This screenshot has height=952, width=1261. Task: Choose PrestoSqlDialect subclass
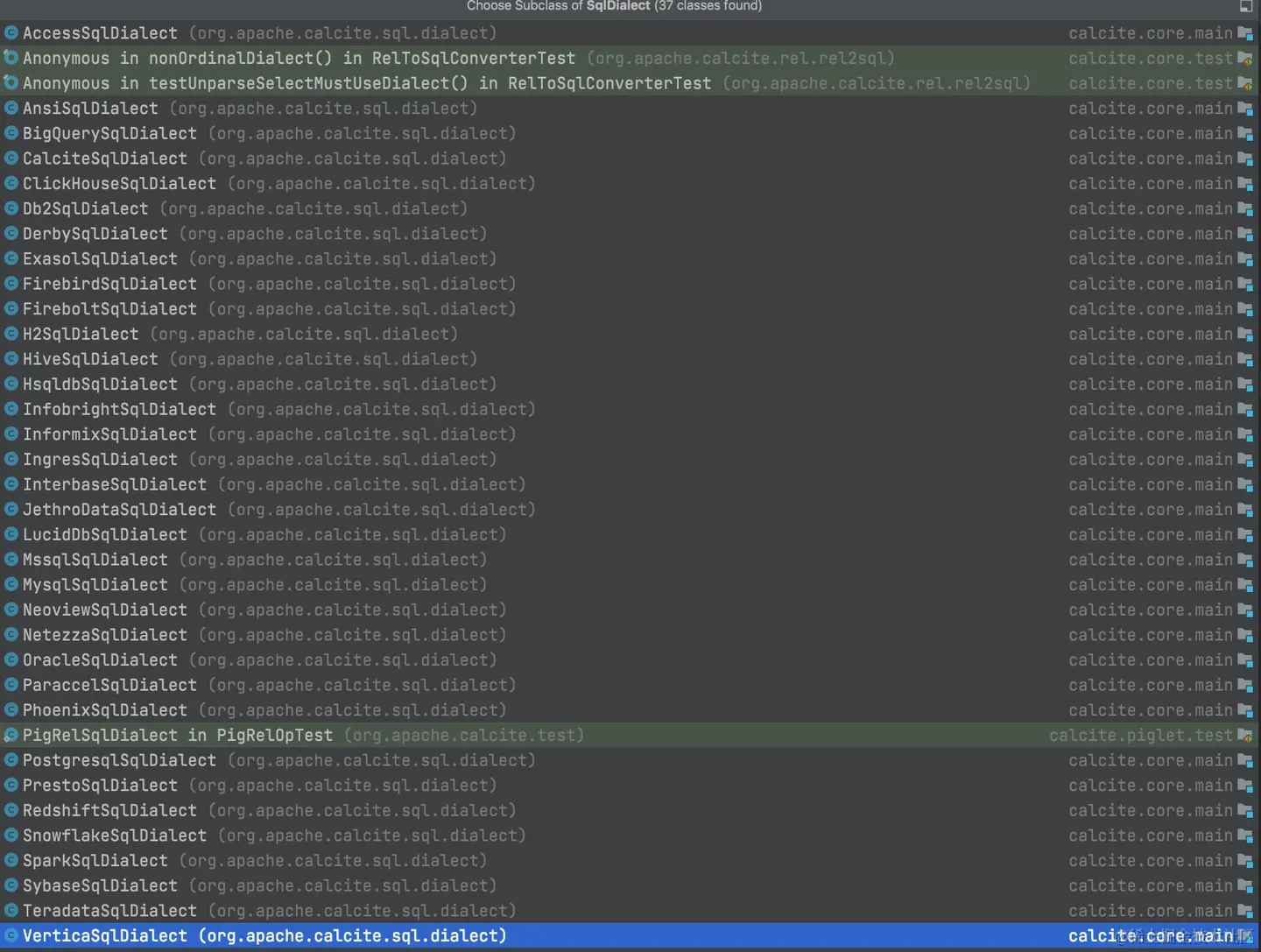629,786
